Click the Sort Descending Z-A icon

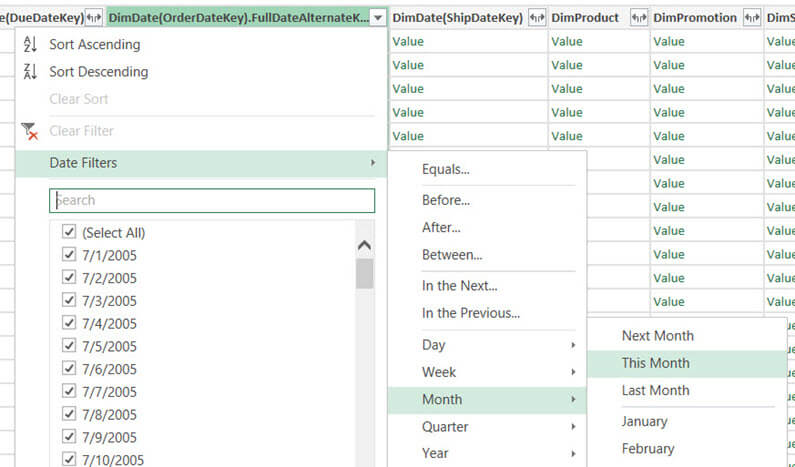point(29,72)
